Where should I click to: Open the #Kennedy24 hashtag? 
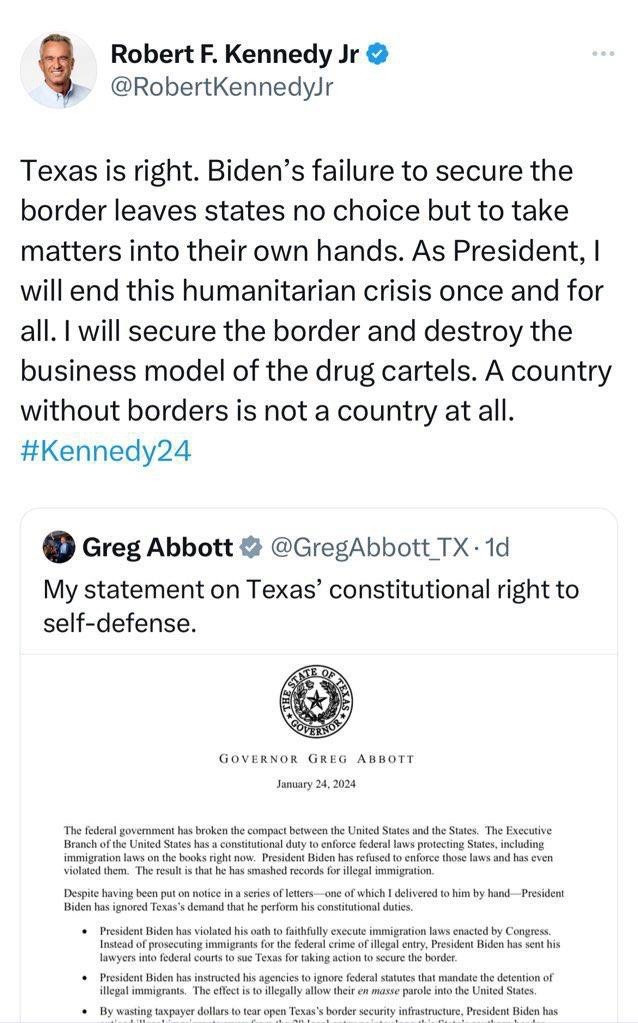(105, 451)
